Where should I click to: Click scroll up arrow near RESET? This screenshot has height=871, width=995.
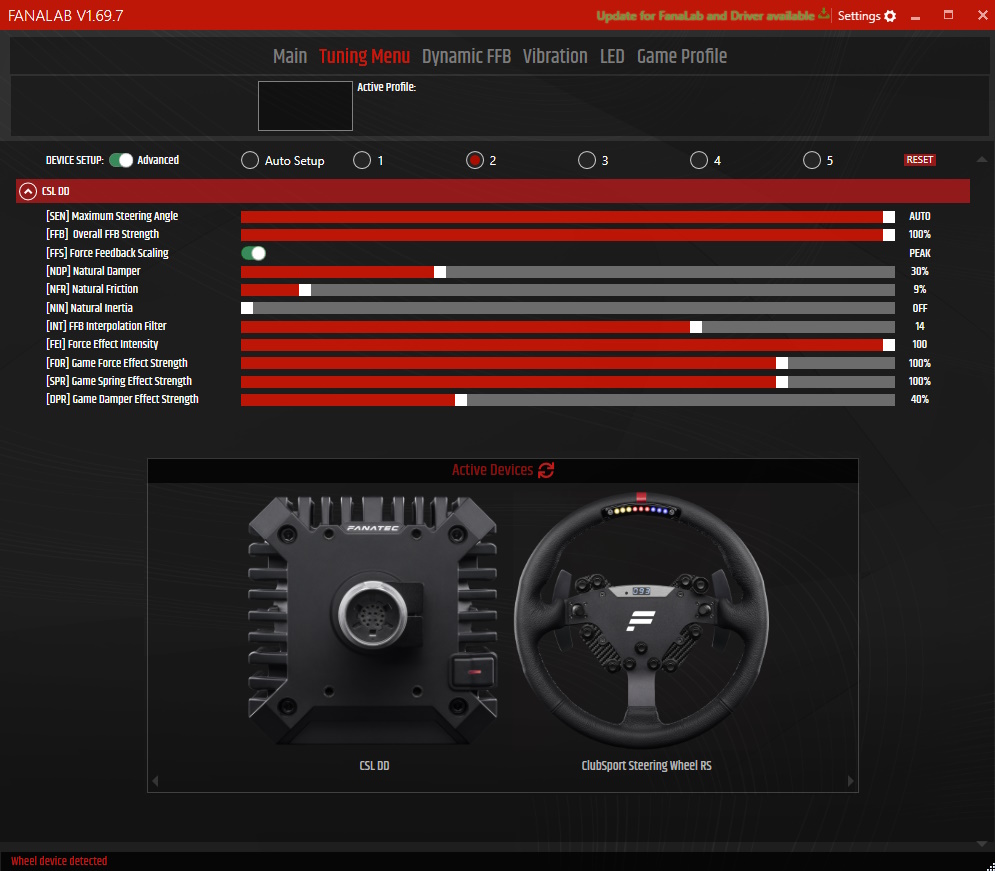(981, 159)
